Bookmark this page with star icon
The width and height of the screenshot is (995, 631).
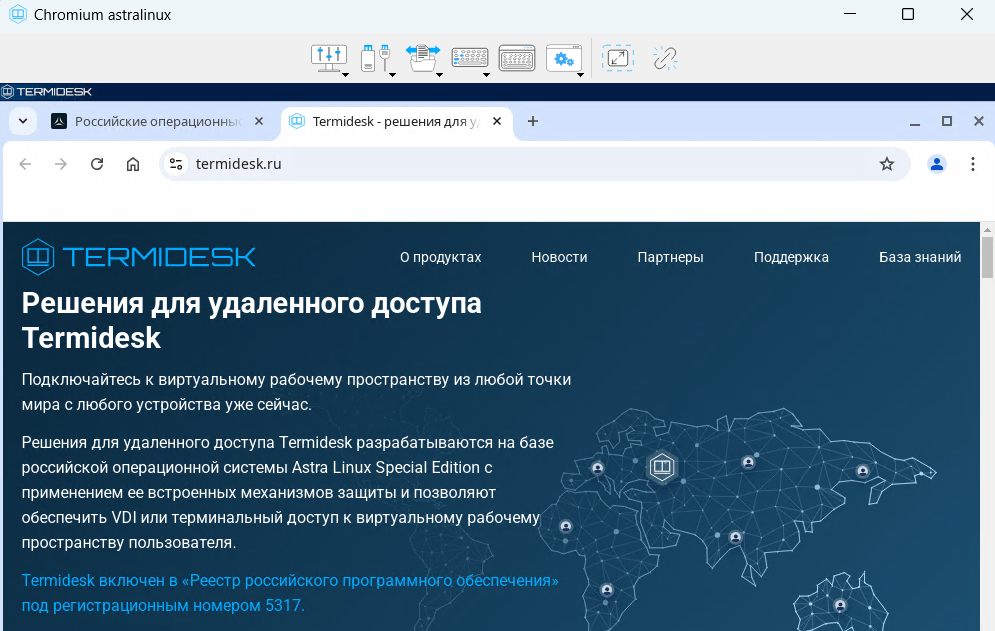(886, 164)
